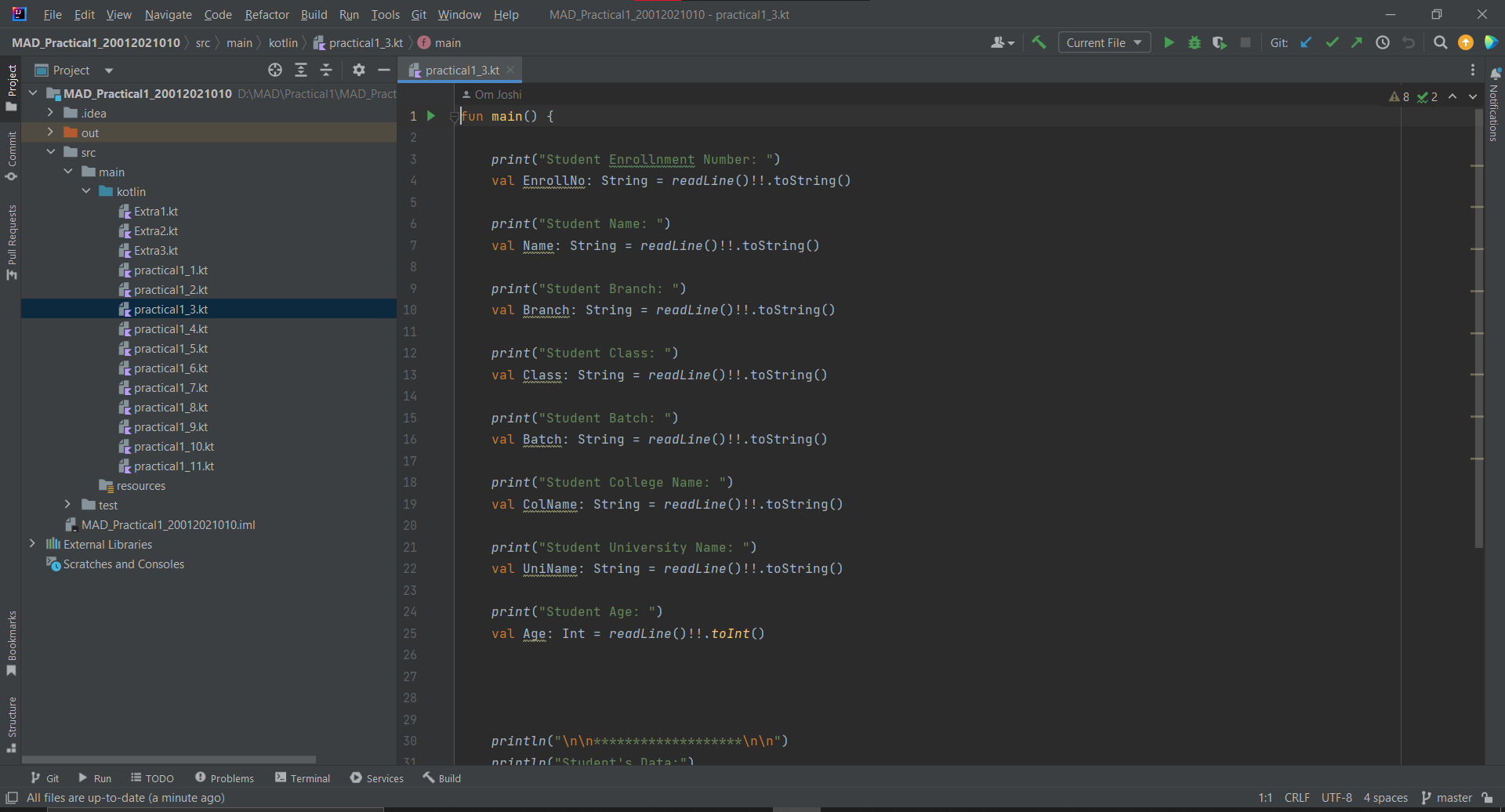
Task: Toggle the Notifications side panel
Action: 1494,105
